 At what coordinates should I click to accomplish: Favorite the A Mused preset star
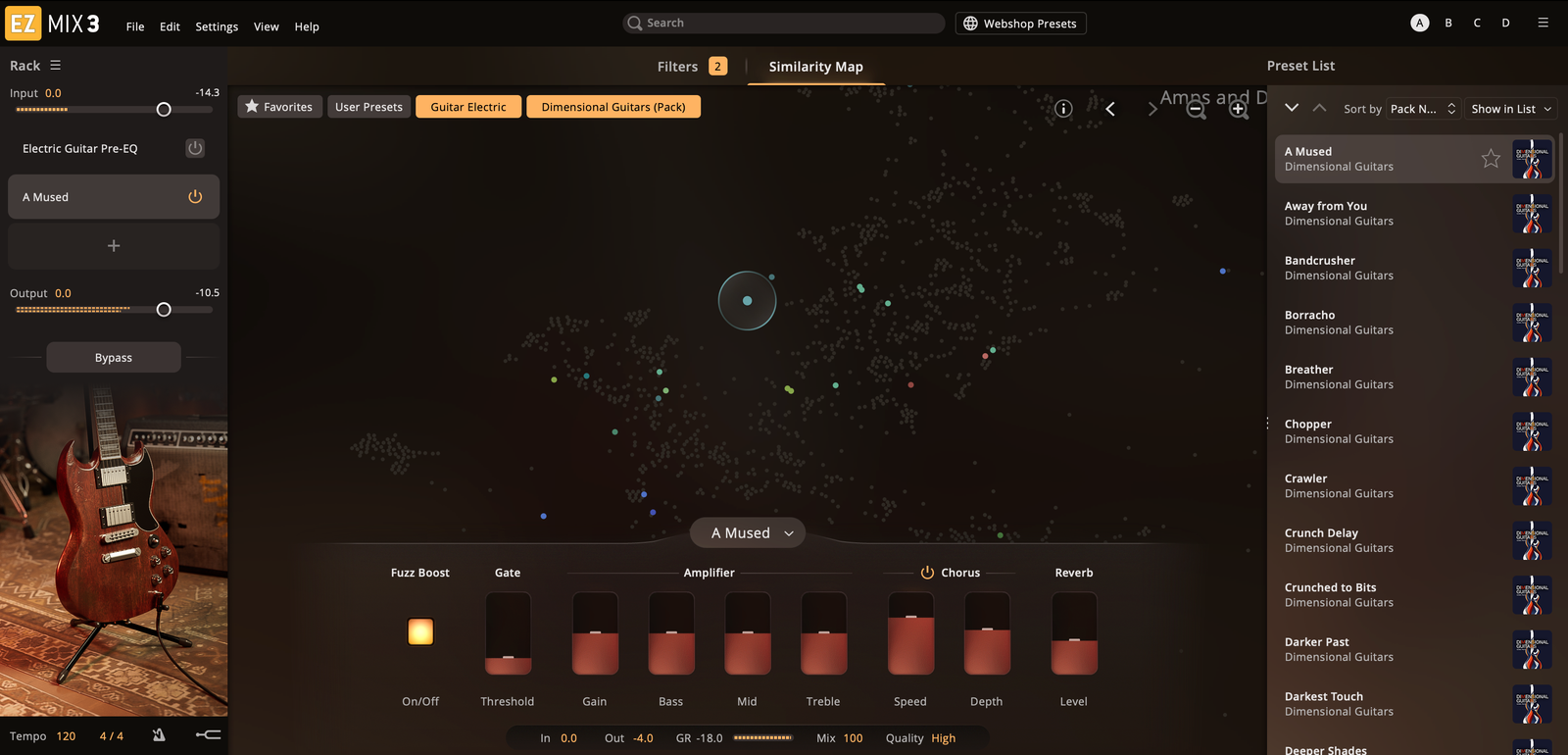tap(1491, 159)
